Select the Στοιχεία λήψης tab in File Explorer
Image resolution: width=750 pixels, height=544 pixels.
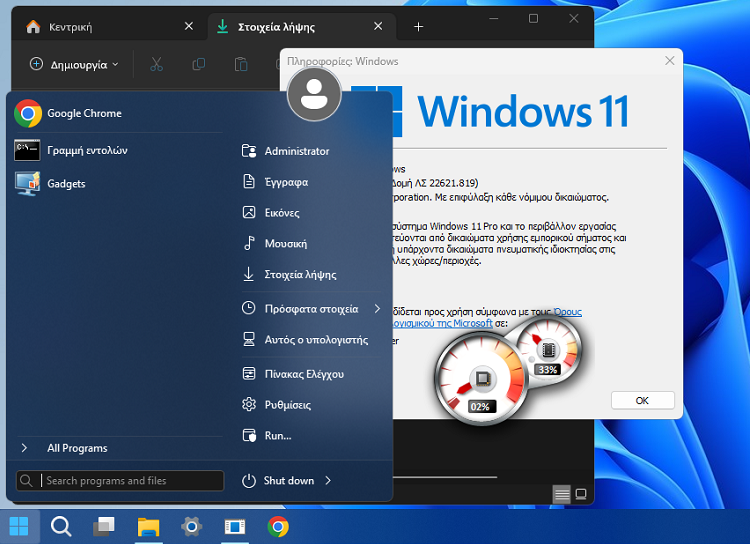[301, 27]
